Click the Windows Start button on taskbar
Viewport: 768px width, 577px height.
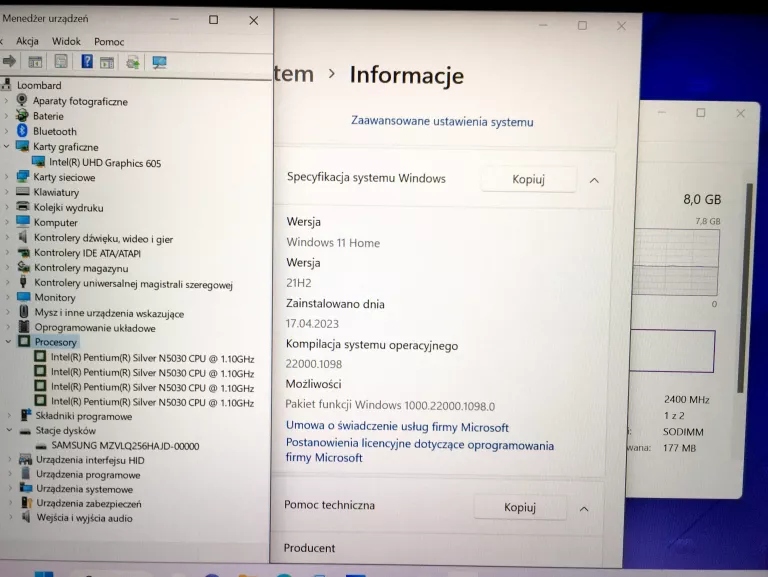(44, 574)
